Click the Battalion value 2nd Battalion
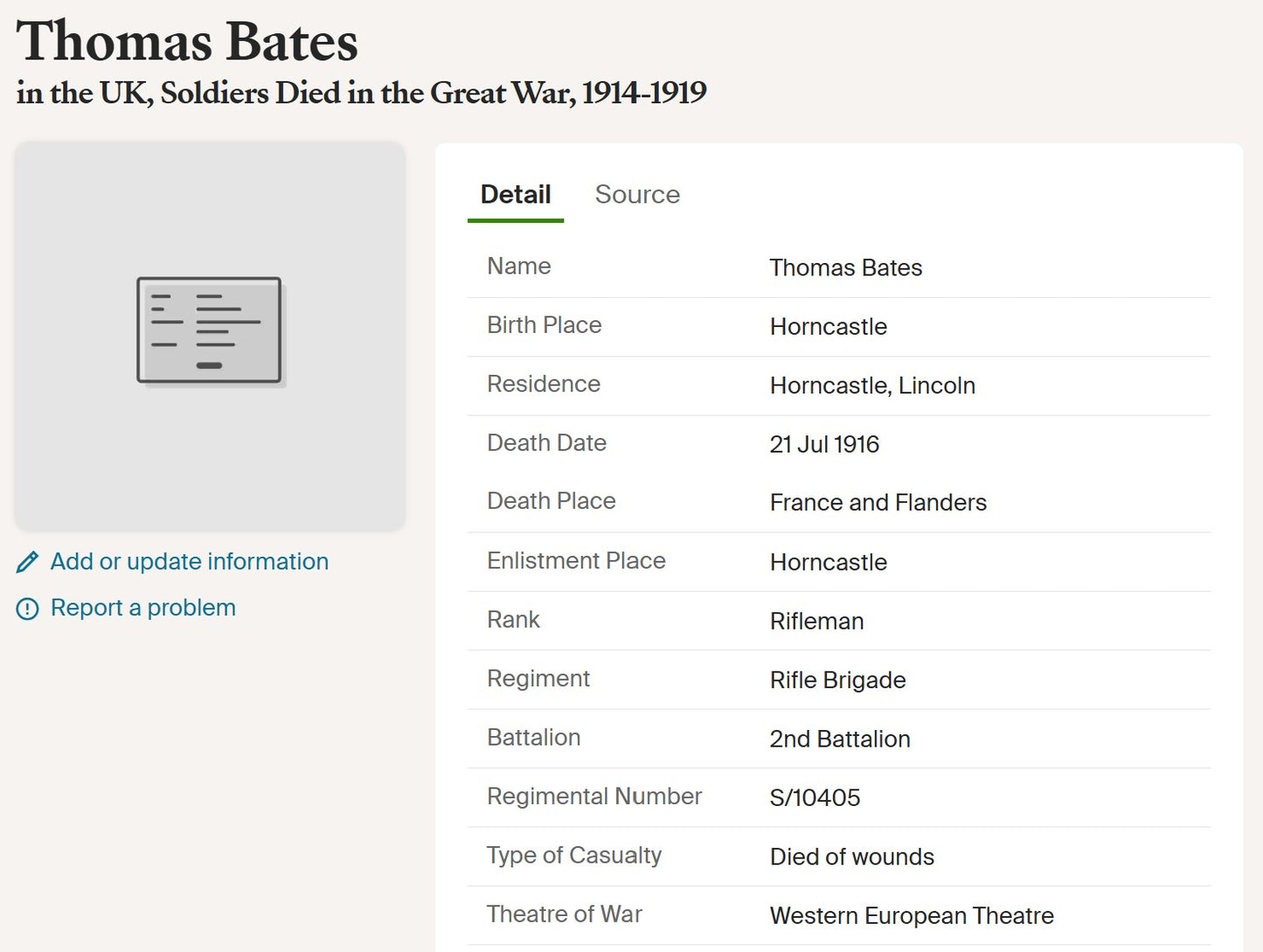The width and height of the screenshot is (1263, 952). coord(840,739)
